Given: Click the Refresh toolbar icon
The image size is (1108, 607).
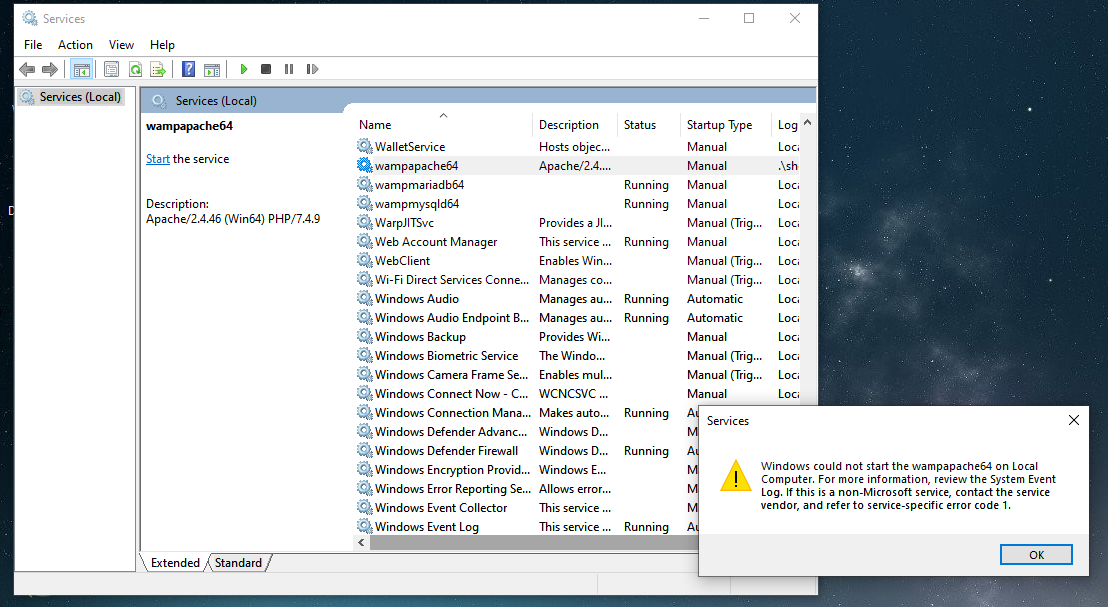Looking at the screenshot, I should click(135, 69).
